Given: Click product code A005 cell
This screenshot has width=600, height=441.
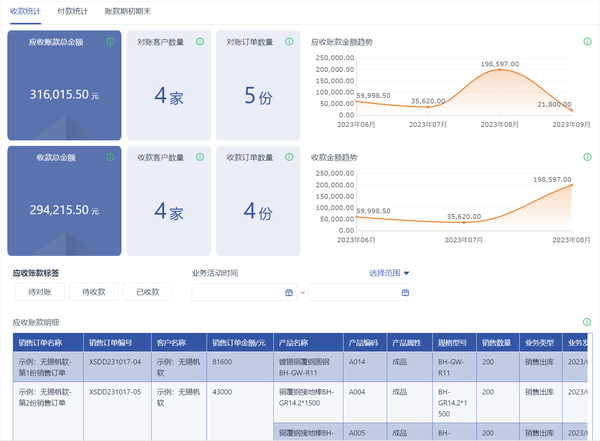Looking at the screenshot, I should pos(365,432).
